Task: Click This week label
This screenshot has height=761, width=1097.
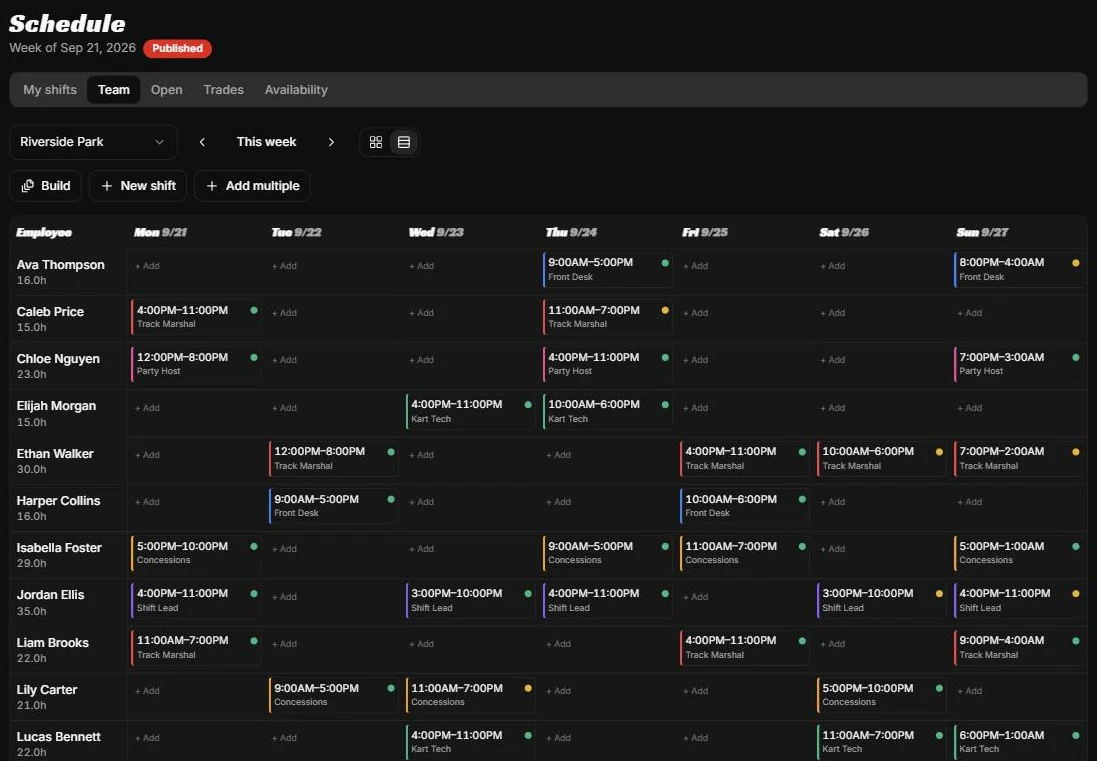Action: tap(267, 142)
